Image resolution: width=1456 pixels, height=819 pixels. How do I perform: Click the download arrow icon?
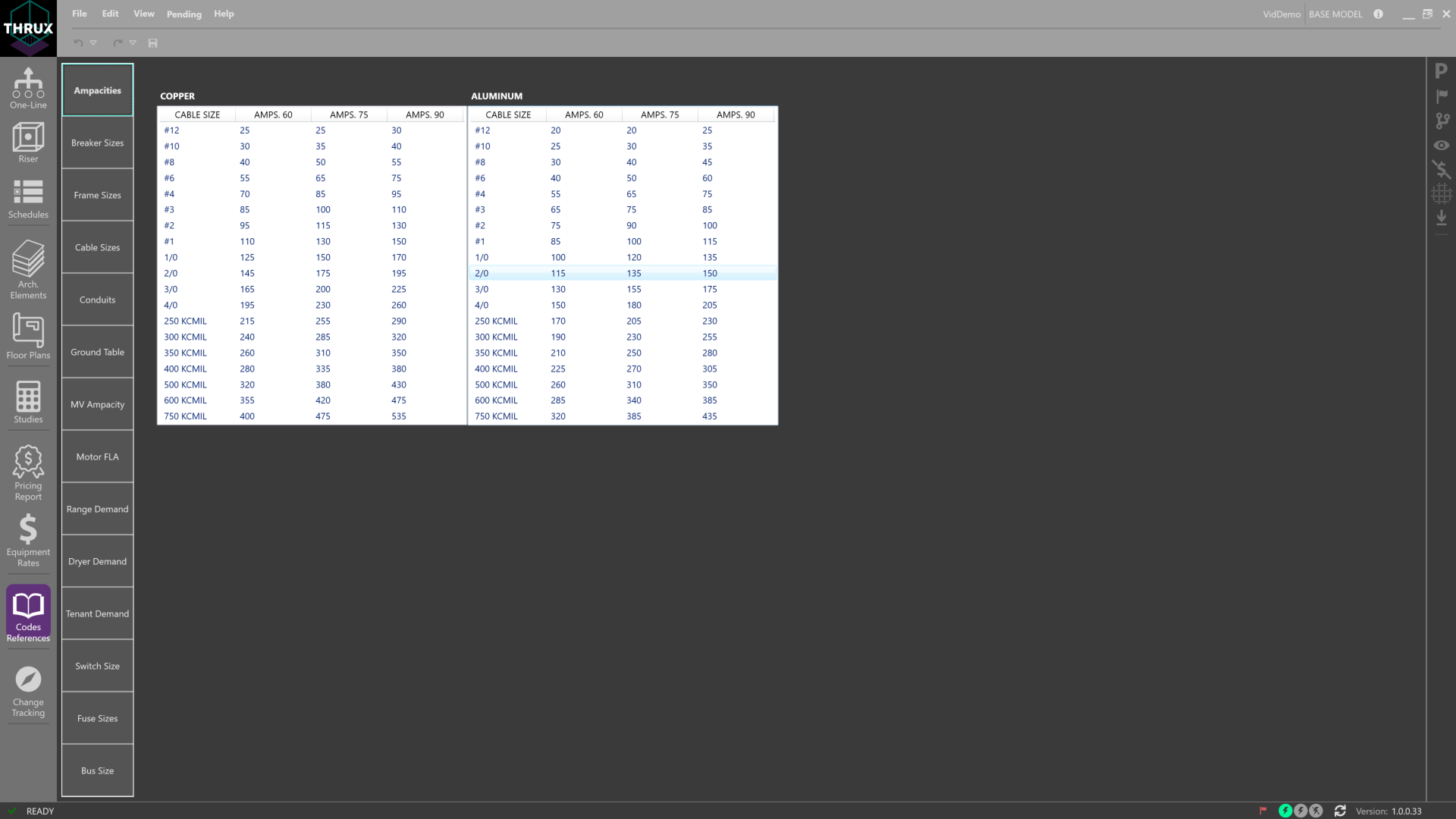click(1441, 218)
